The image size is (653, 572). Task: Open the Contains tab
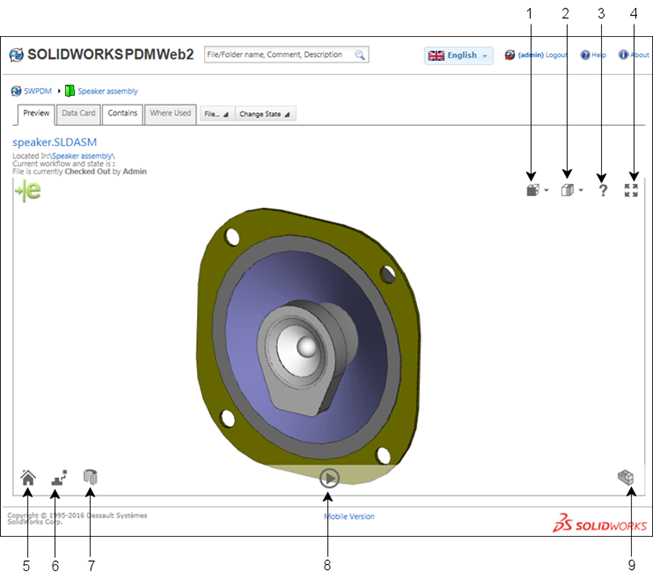tap(122, 114)
